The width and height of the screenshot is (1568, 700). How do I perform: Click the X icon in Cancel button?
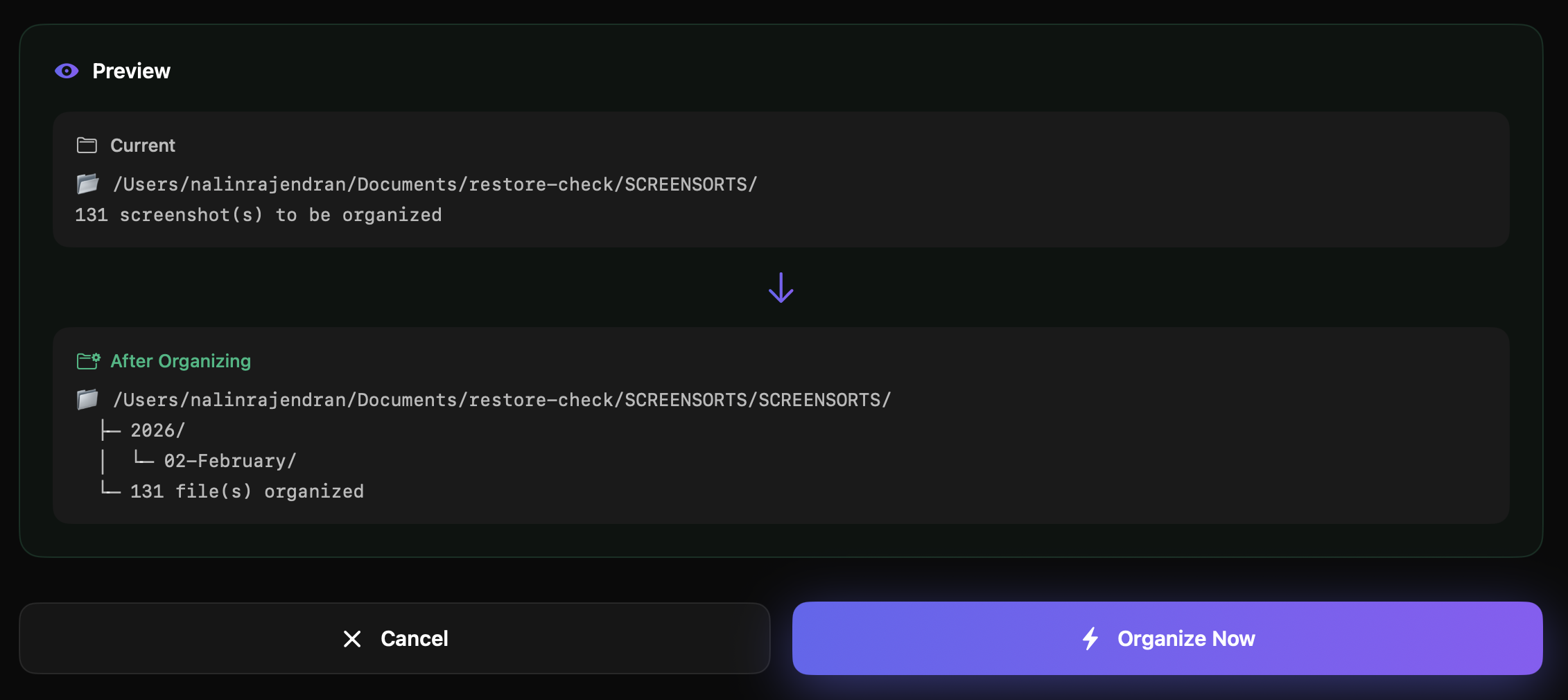pos(352,639)
